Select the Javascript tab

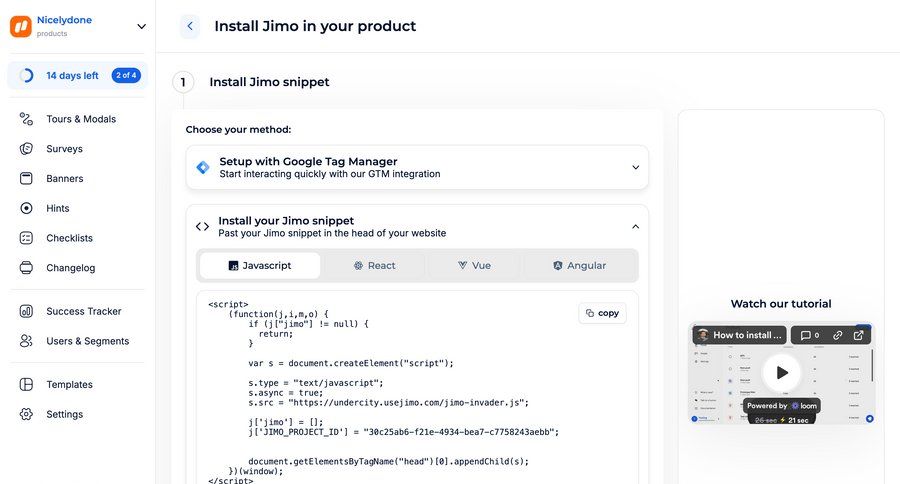[x=260, y=265]
